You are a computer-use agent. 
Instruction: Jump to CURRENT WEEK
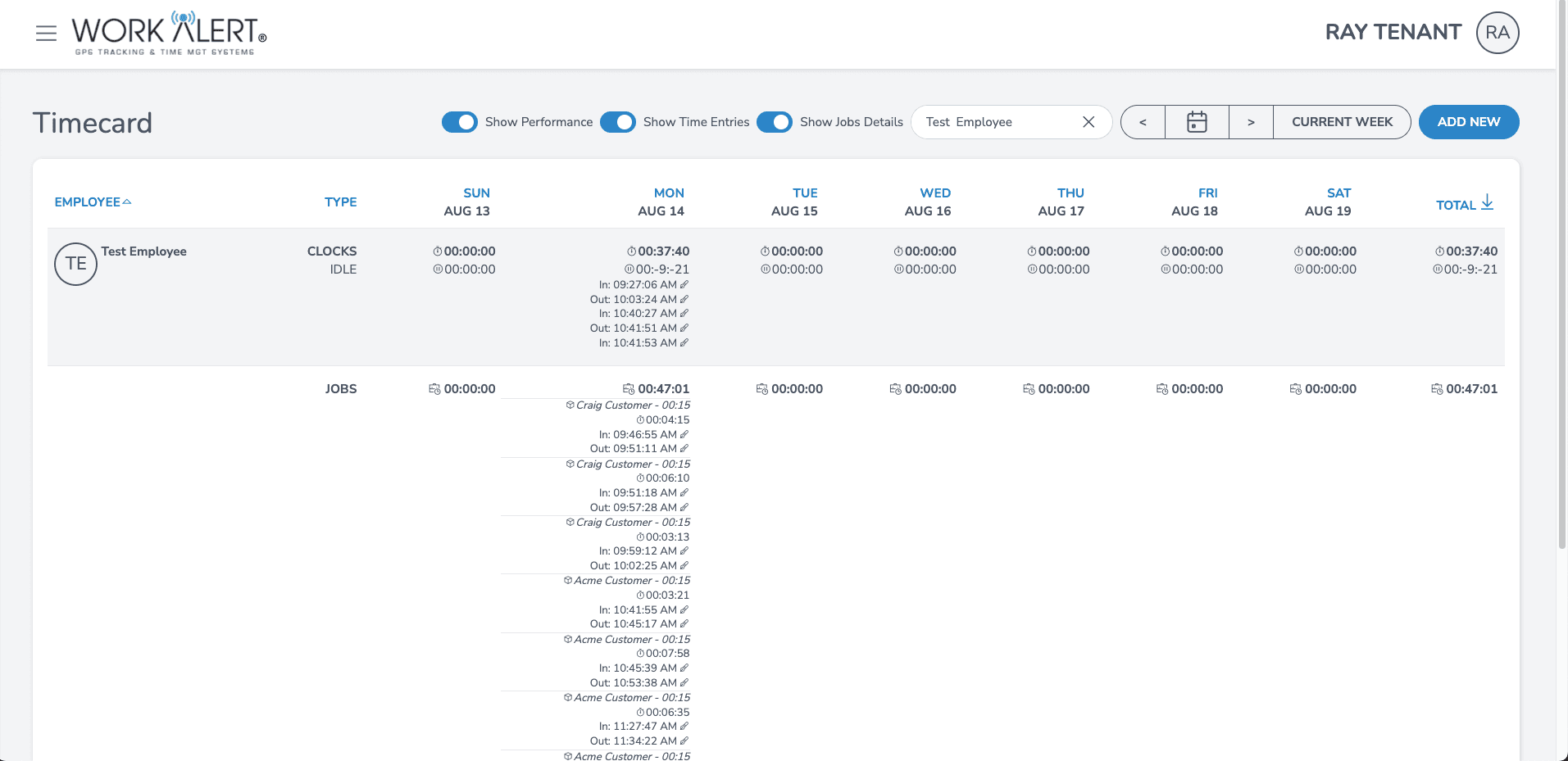[x=1342, y=122]
